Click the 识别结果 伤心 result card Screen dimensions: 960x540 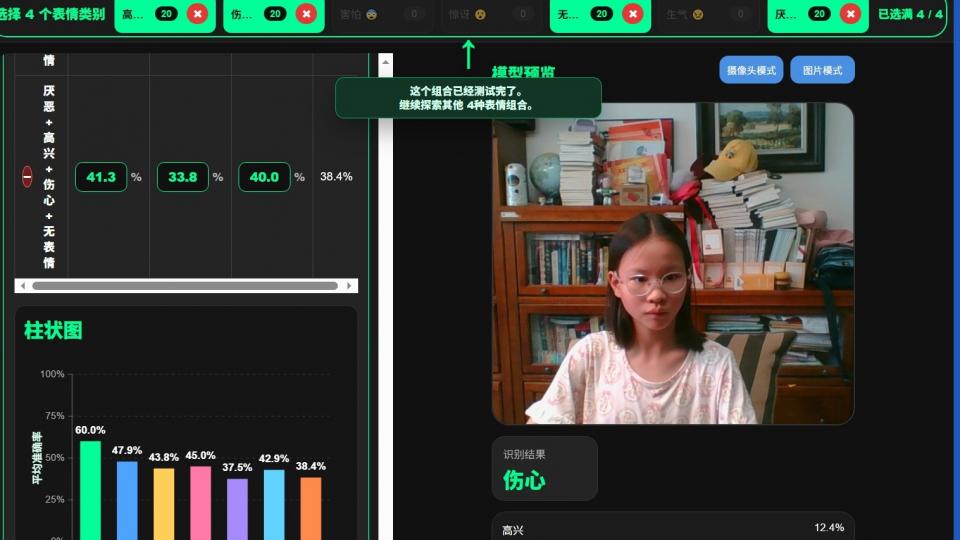544,469
